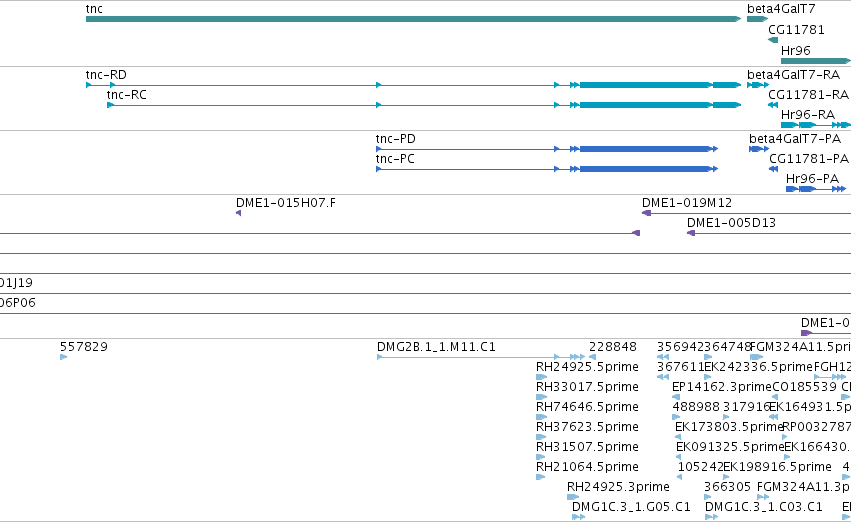The height and width of the screenshot is (522, 851).
Task: Click the RH37623.5prime EST label
Action: [587, 427]
